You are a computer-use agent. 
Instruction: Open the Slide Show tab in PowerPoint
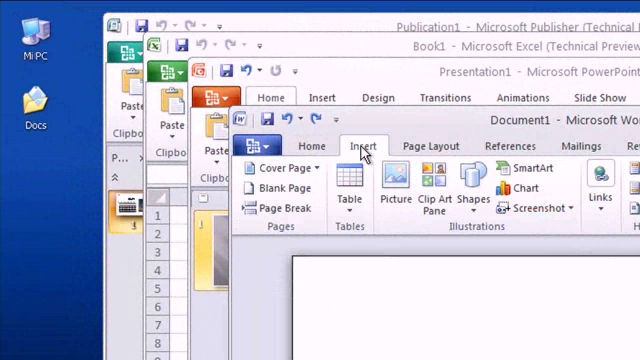pos(600,98)
